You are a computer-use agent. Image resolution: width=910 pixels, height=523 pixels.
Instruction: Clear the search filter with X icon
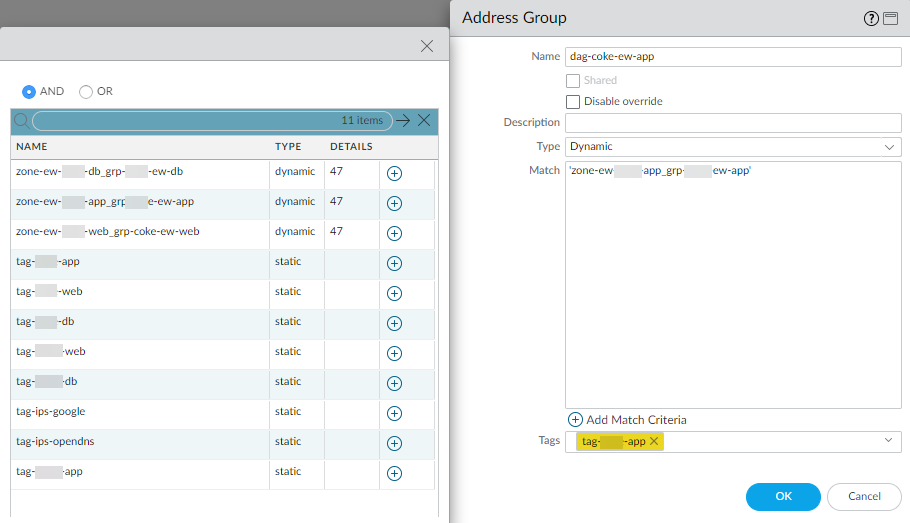(424, 120)
